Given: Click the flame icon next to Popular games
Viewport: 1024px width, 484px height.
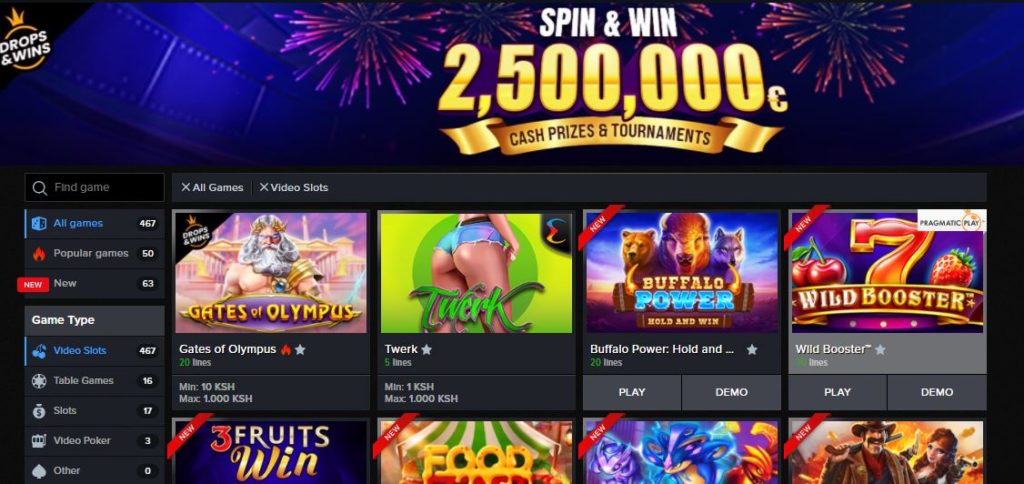Looking at the screenshot, I should tap(39, 253).
